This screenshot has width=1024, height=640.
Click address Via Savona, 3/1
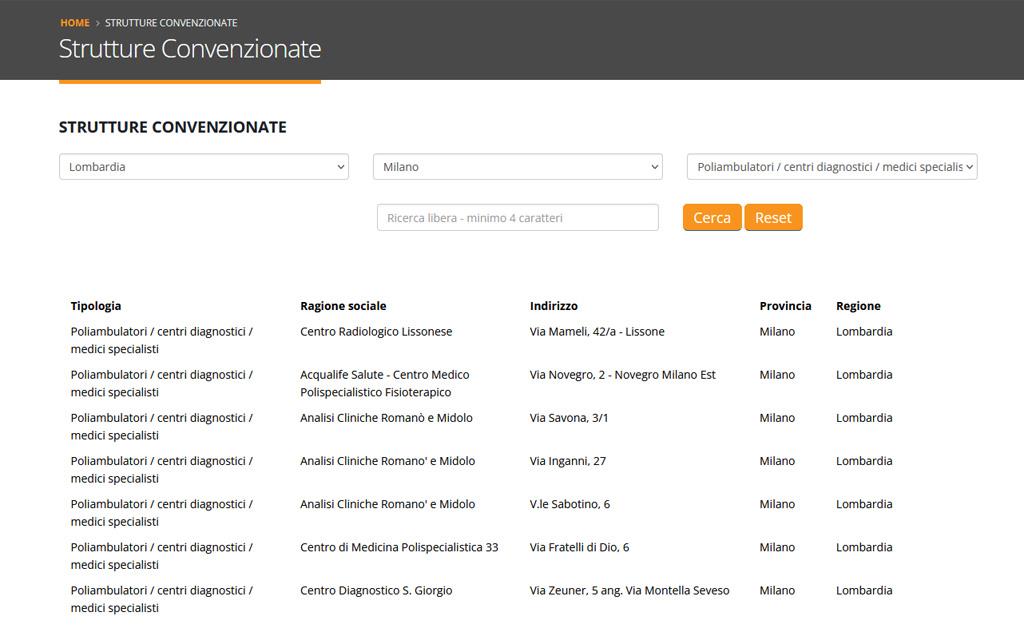click(569, 418)
